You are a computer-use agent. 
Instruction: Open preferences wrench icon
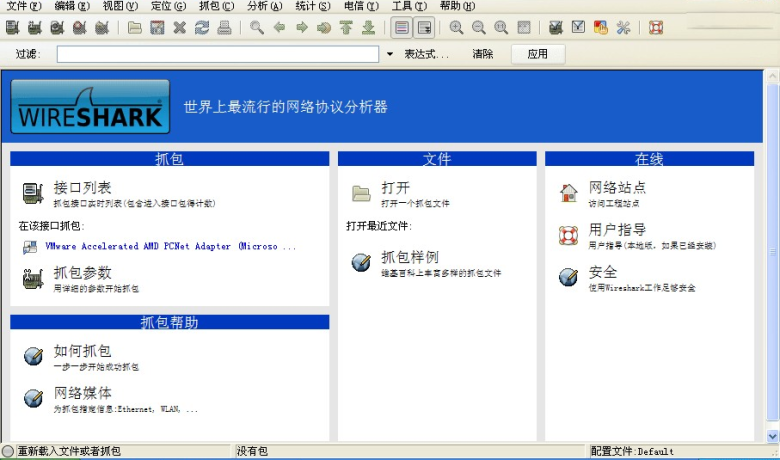click(623, 27)
